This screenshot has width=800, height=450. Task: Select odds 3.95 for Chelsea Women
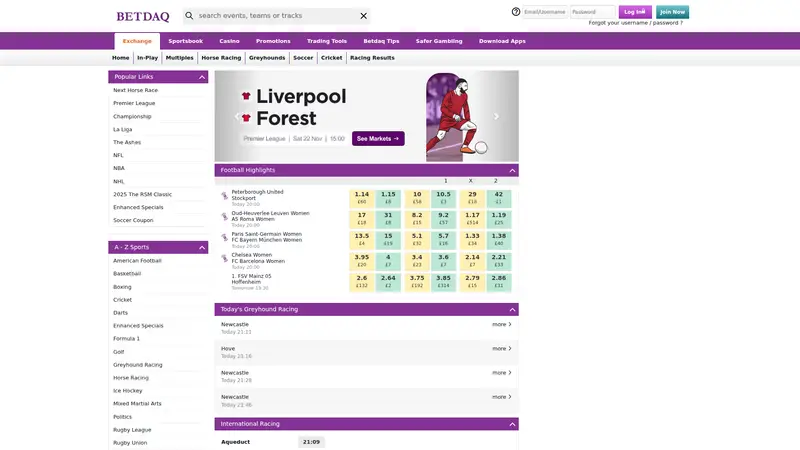pos(362,261)
